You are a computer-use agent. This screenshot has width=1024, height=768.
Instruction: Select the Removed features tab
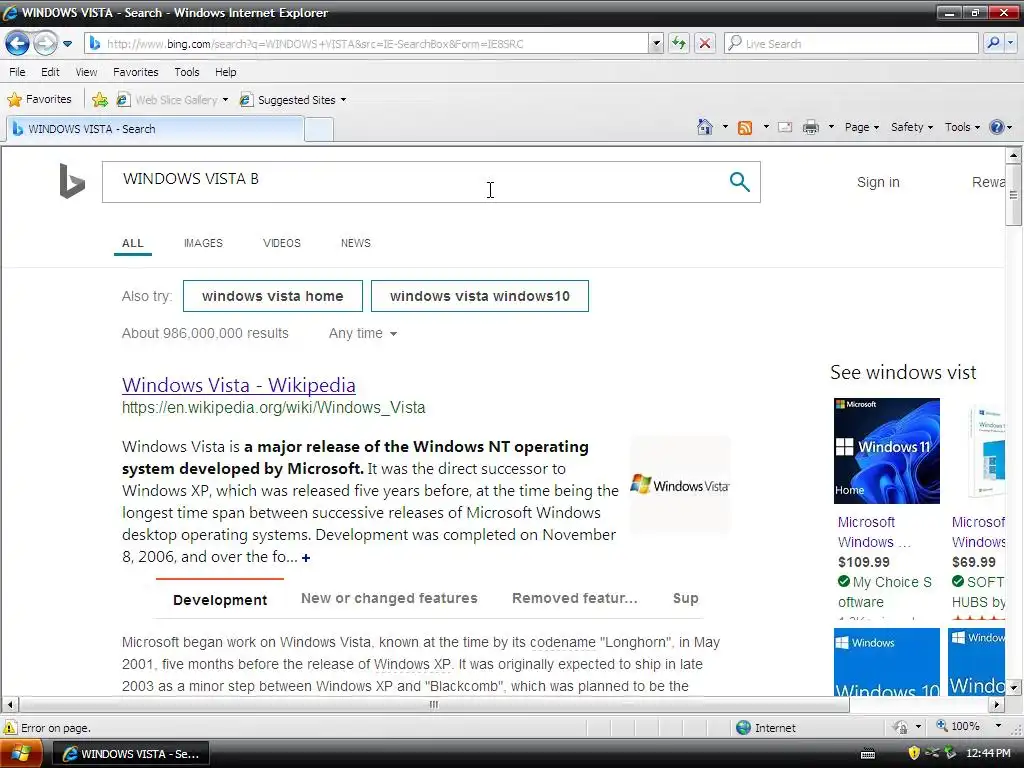click(575, 598)
